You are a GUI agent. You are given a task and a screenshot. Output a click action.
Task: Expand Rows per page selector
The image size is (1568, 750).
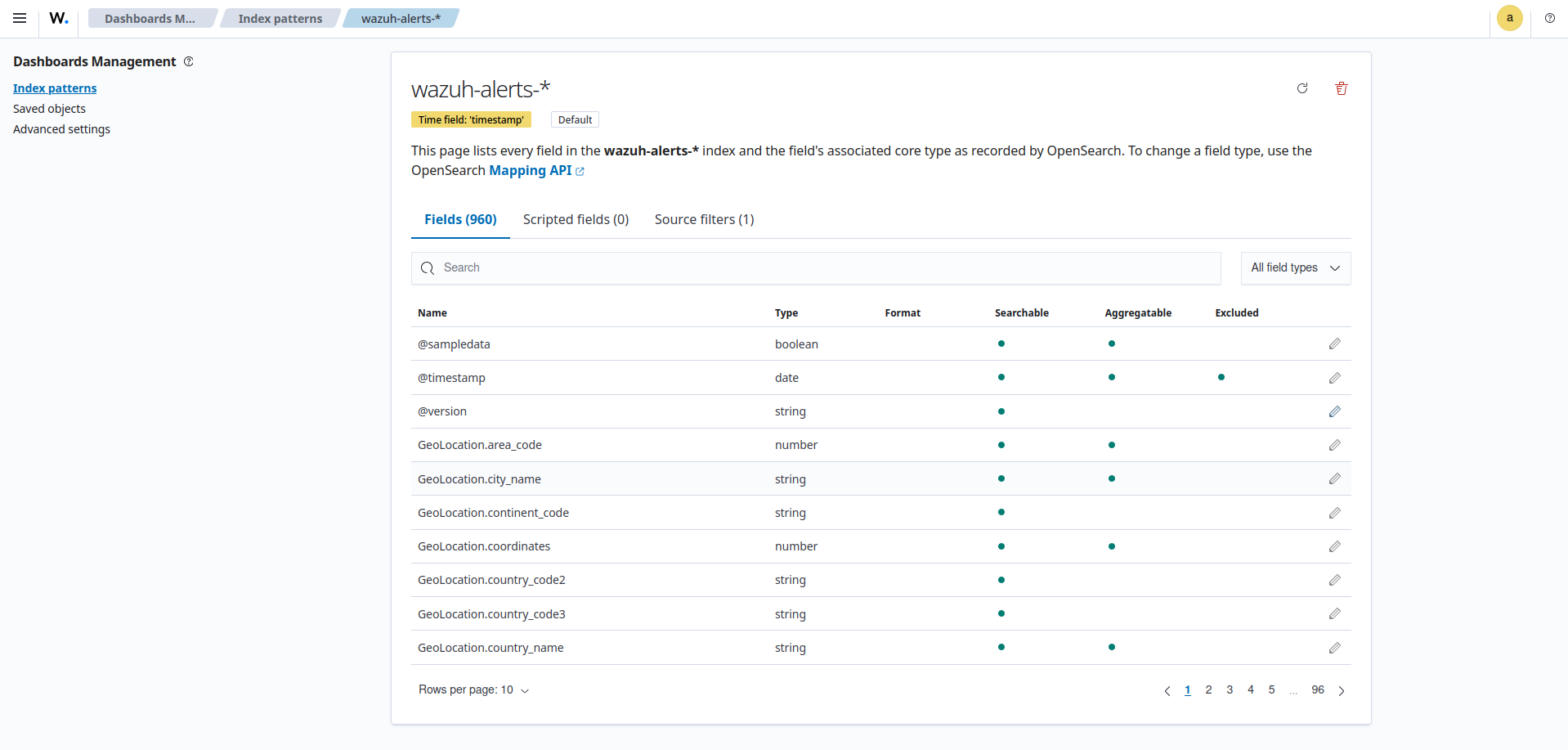[x=473, y=690]
